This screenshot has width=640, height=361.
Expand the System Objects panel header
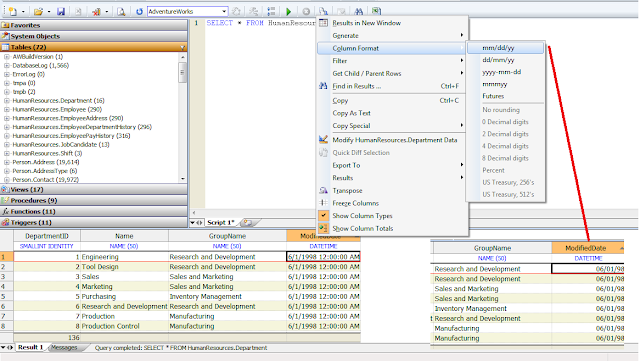(94, 36)
